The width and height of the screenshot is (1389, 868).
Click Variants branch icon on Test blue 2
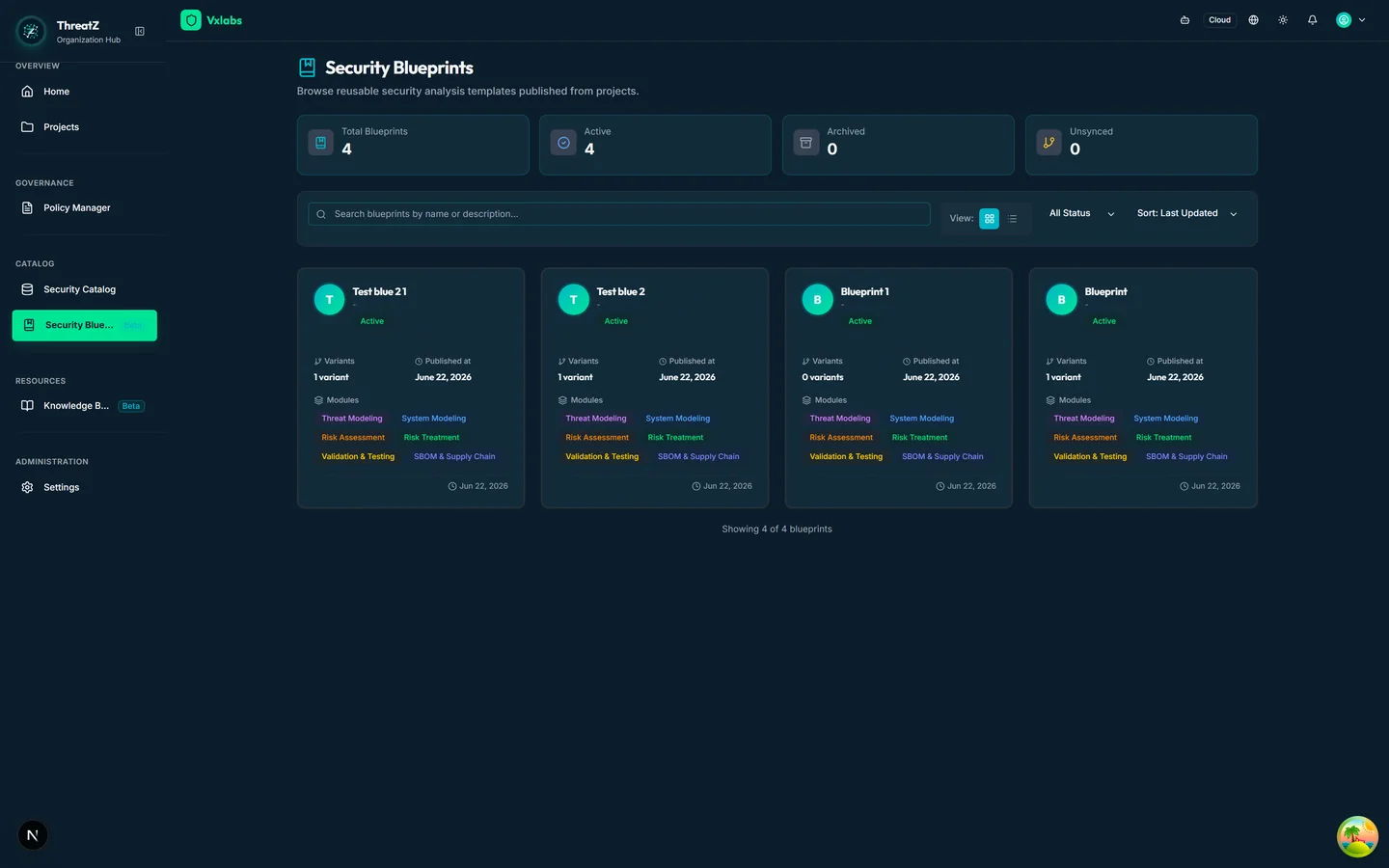click(x=562, y=362)
